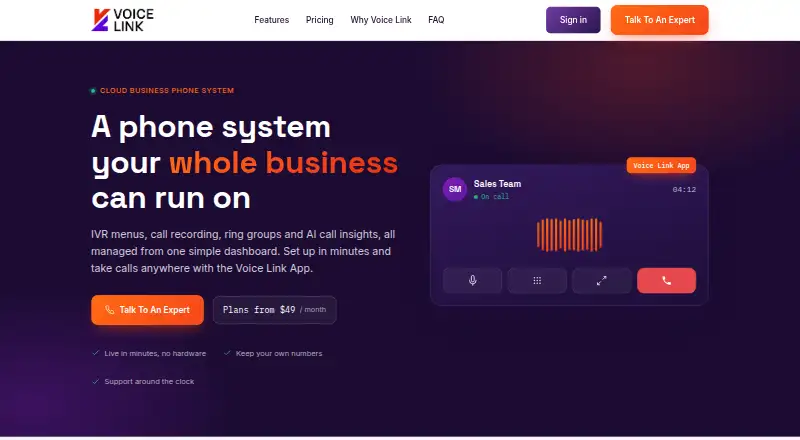The width and height of the screenshot is (800, 440).
Task: Click the Voice Link logo
Action: [122, 20]
